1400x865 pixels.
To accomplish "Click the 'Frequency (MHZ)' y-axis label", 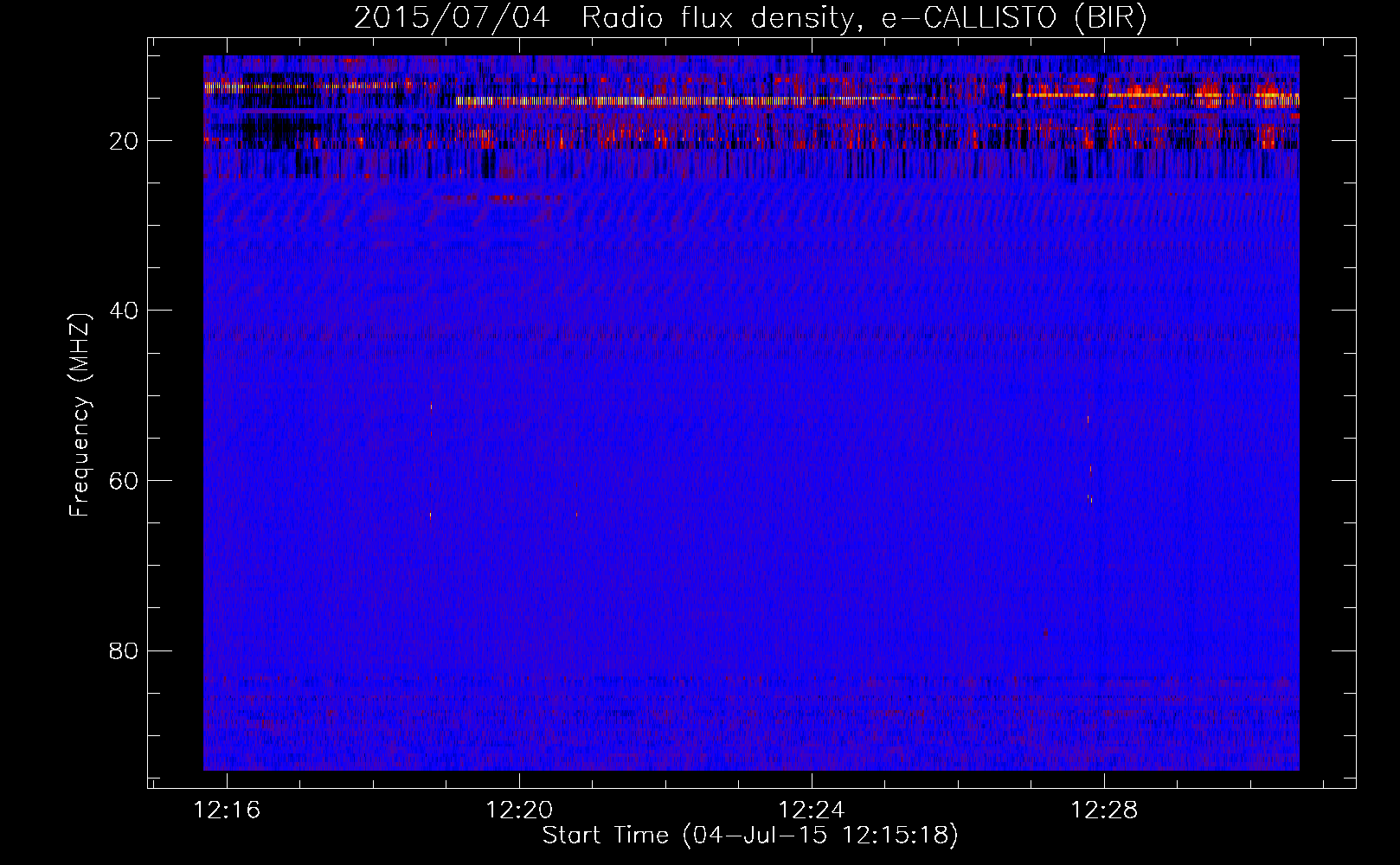I will [80, 415].
